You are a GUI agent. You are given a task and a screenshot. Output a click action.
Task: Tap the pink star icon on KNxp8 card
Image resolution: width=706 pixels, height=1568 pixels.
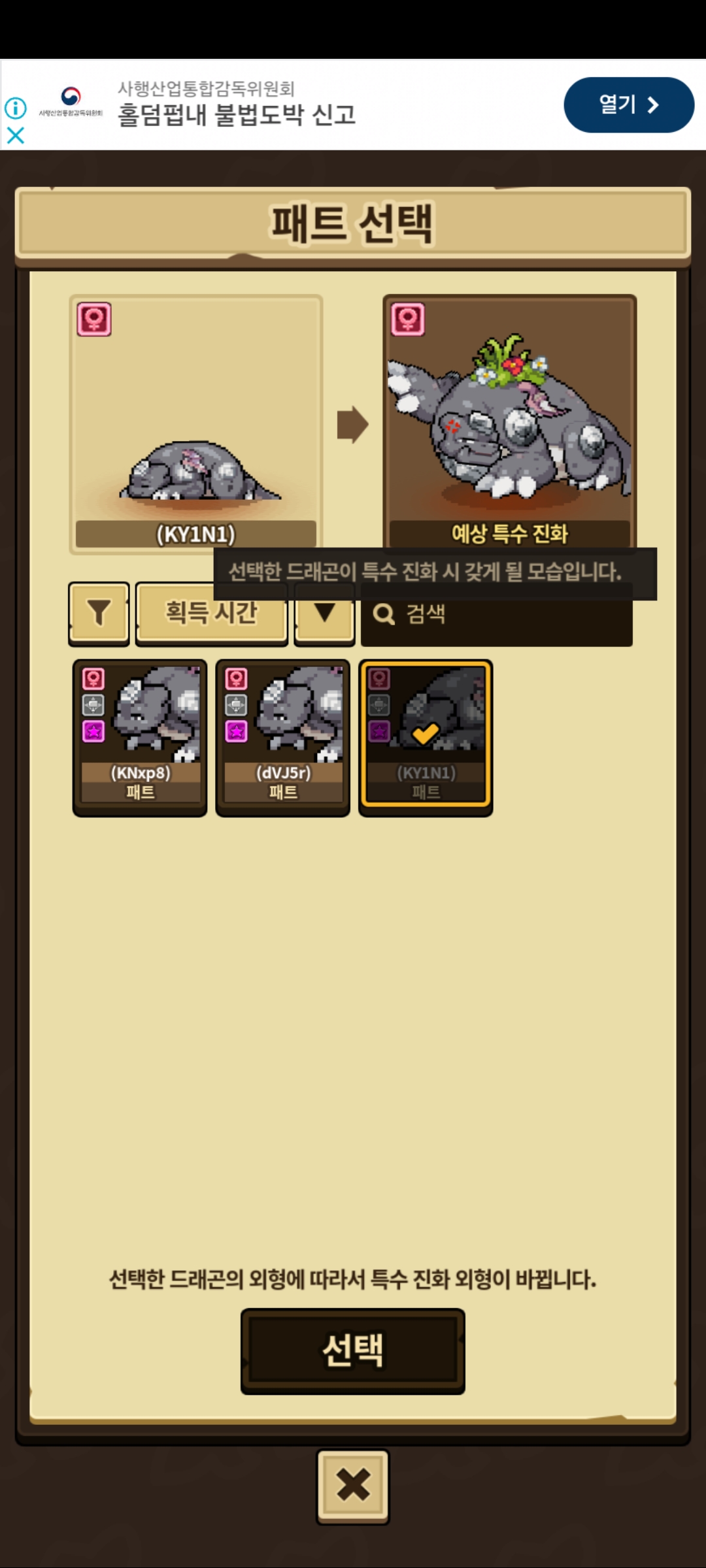click(x=93, y=731)
